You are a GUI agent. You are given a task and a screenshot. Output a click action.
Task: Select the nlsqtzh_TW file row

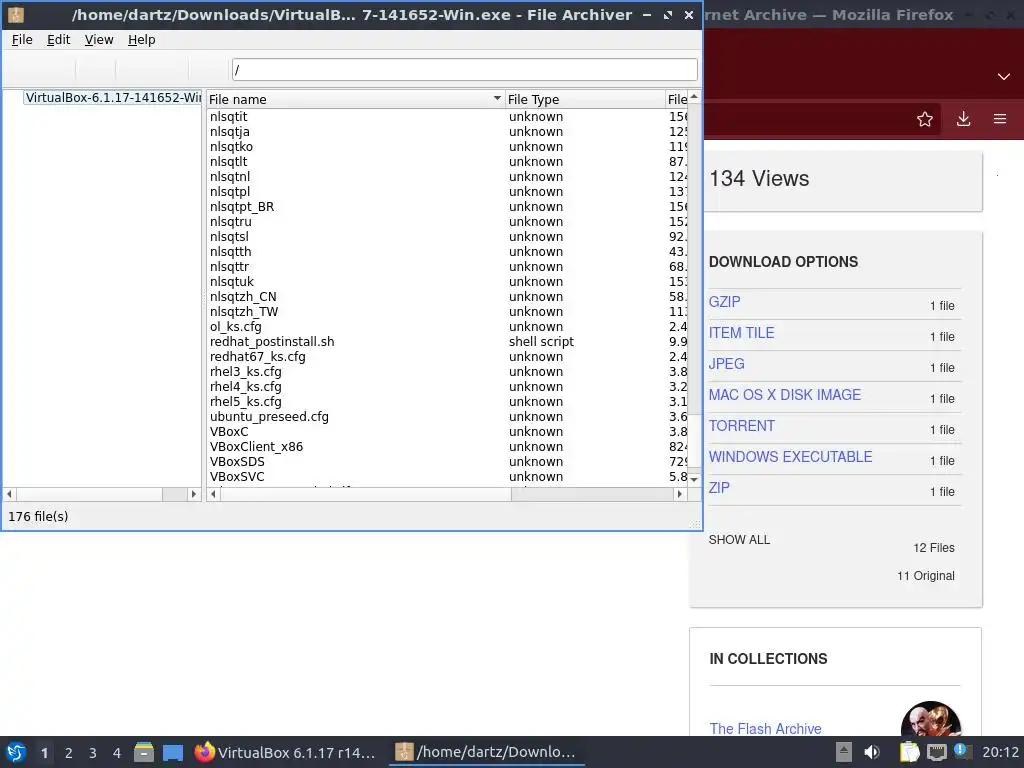click(x=447, y=312)
